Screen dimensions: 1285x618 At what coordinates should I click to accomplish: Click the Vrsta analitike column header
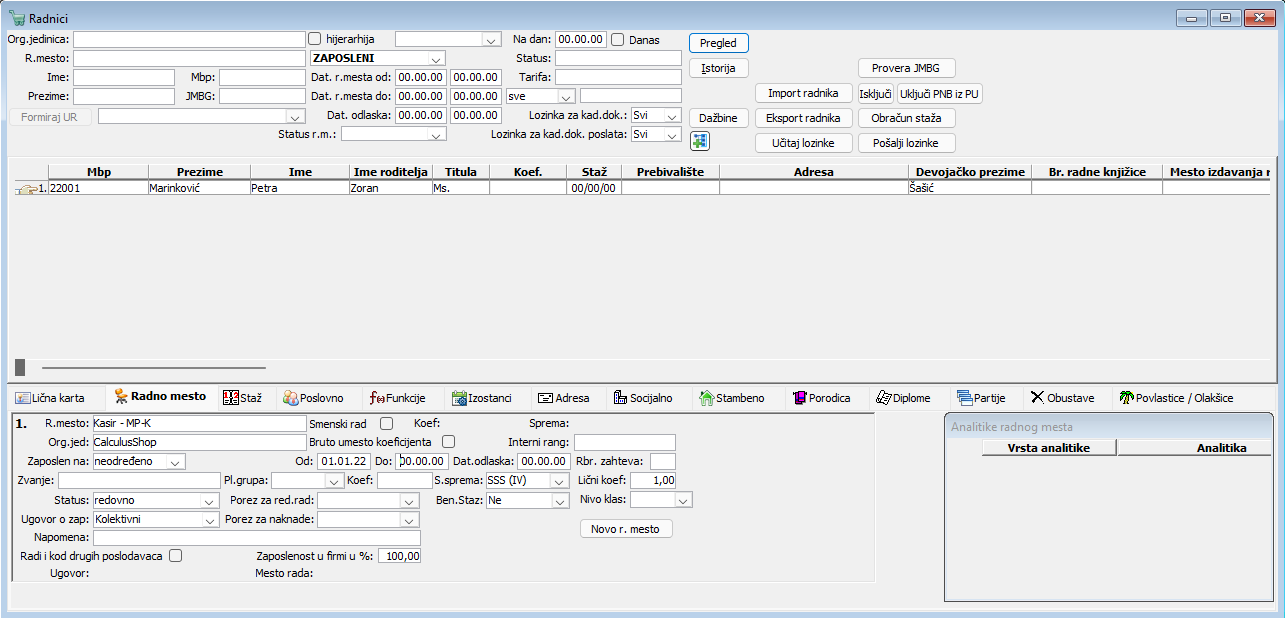[1049, 448]
